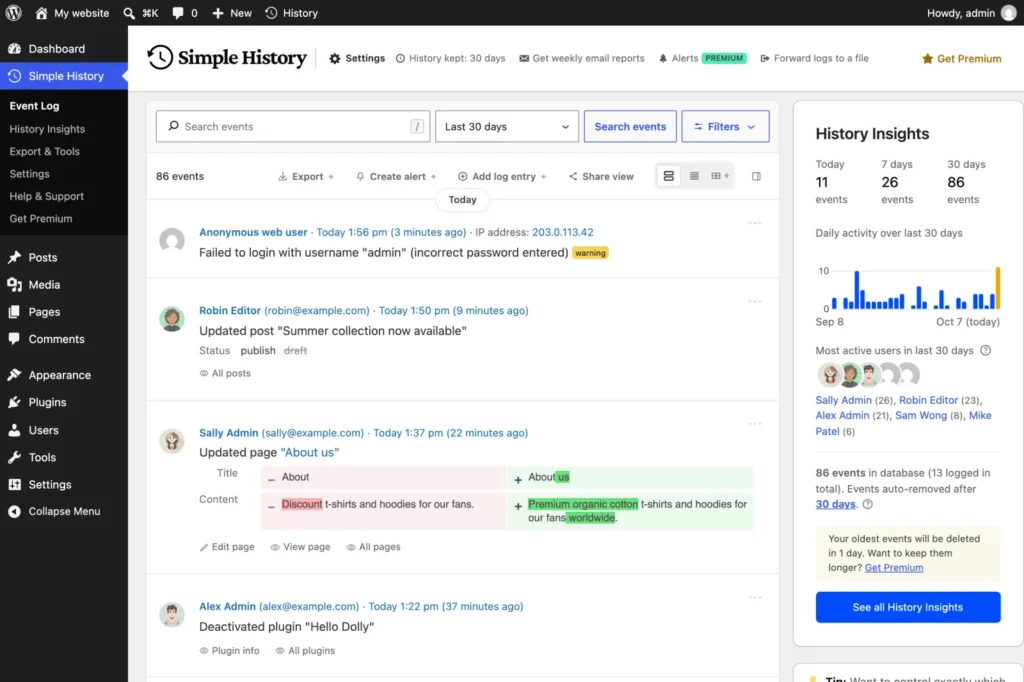Click IP address 203.0.113.42
1024x682 pixels.
pos(562,233)
